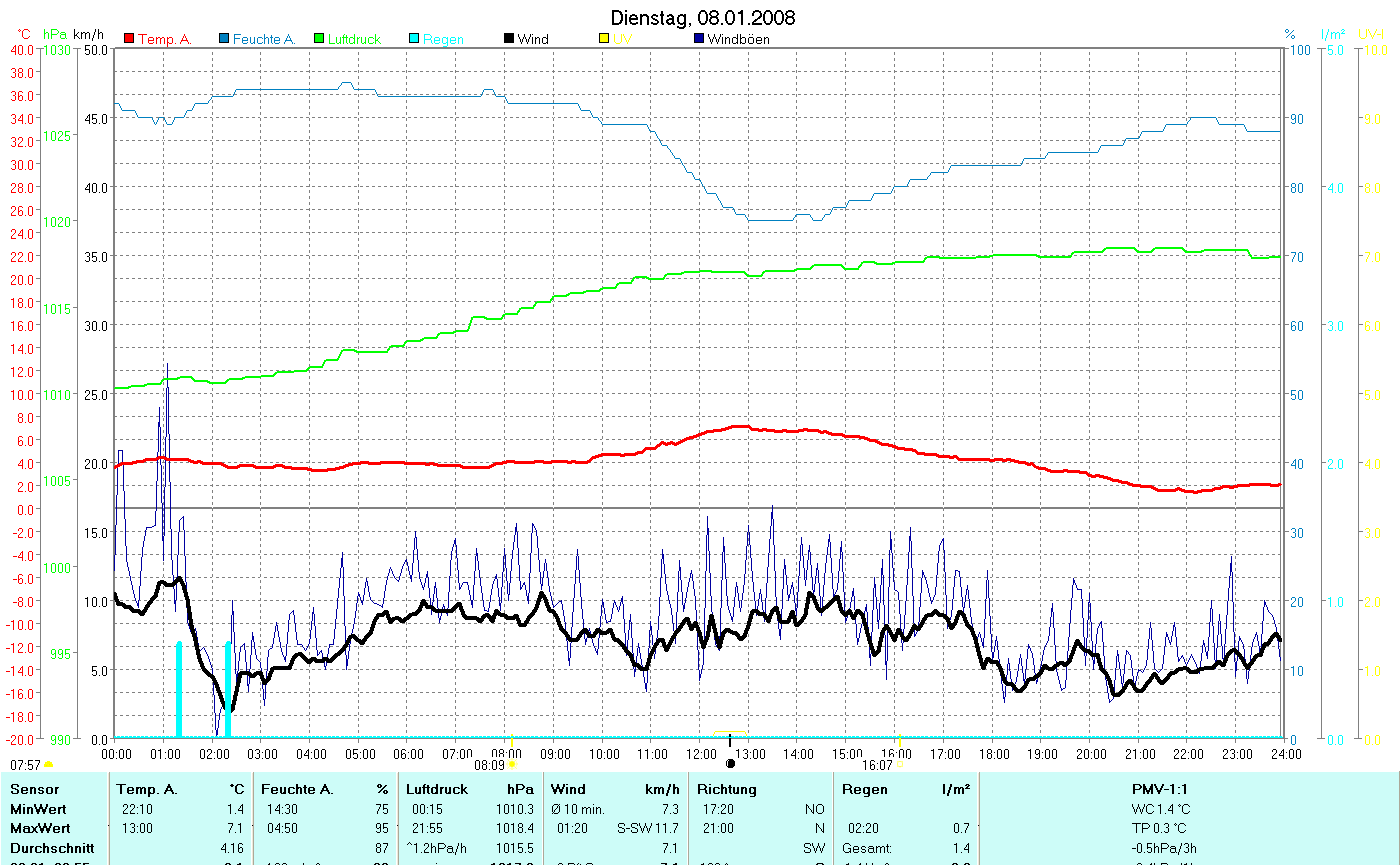Click the dark blue Windböen legend square

pyautogui.click(x=699, y=39)
